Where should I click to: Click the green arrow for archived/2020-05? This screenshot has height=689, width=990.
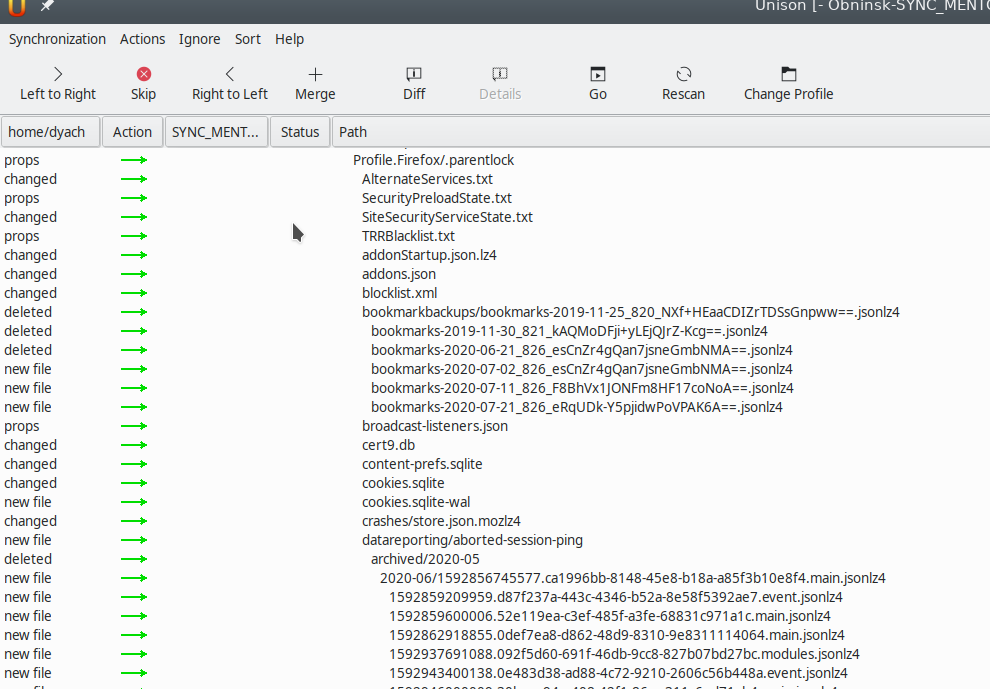(134, 559)
